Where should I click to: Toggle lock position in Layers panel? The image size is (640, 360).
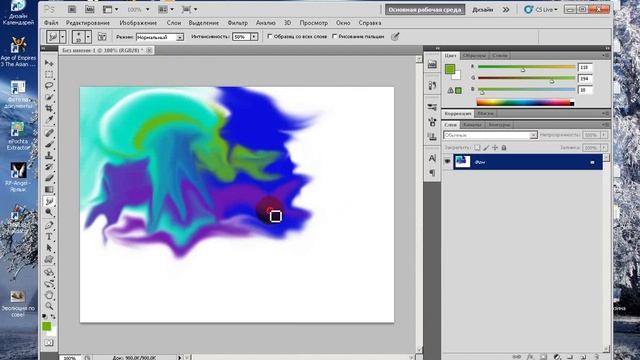coord(495,147)
